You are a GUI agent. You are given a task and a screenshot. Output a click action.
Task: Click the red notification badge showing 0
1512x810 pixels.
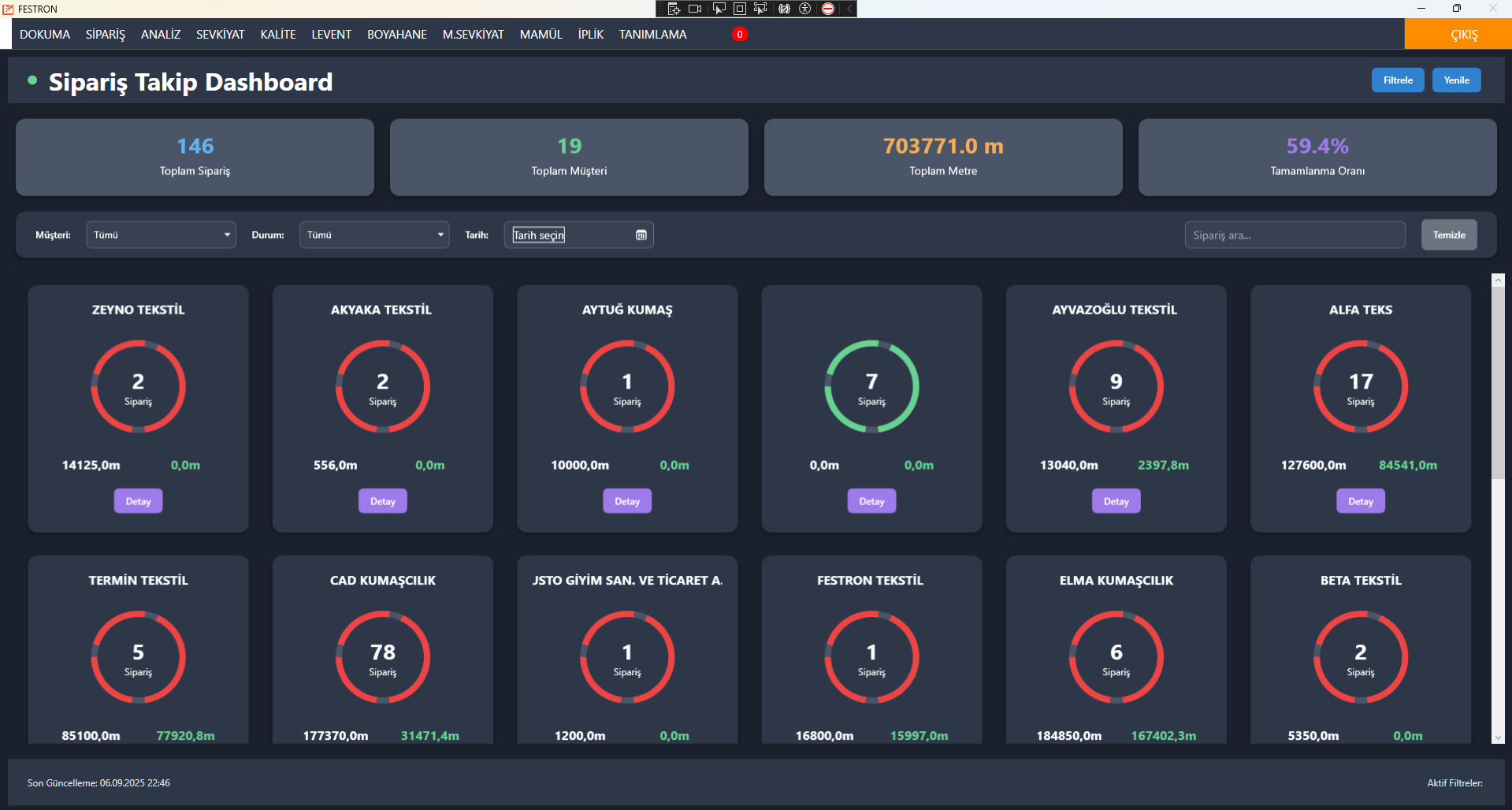(740, 34)
